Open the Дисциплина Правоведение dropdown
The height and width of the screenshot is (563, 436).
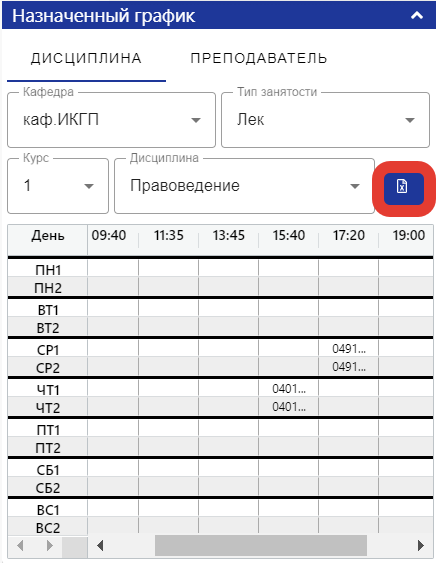tap(244, 186)
